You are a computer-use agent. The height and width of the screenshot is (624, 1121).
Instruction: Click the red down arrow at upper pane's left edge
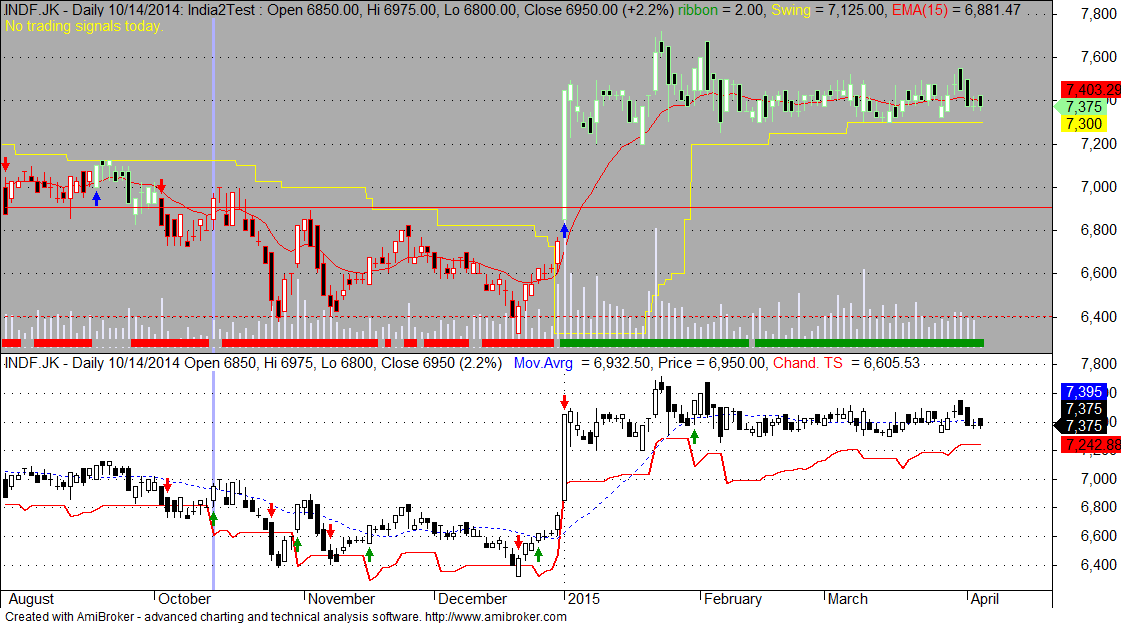click(x=6, y=164)
